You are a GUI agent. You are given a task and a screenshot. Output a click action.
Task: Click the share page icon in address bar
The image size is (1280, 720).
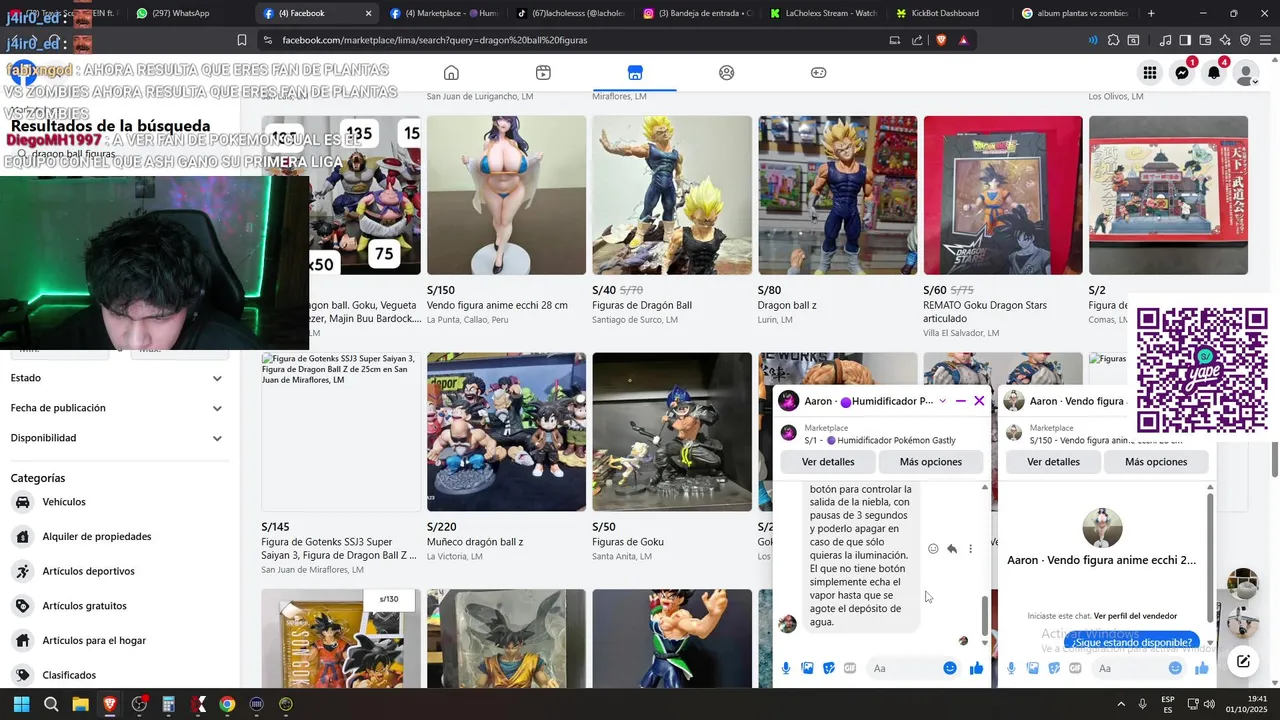(917, 40)
